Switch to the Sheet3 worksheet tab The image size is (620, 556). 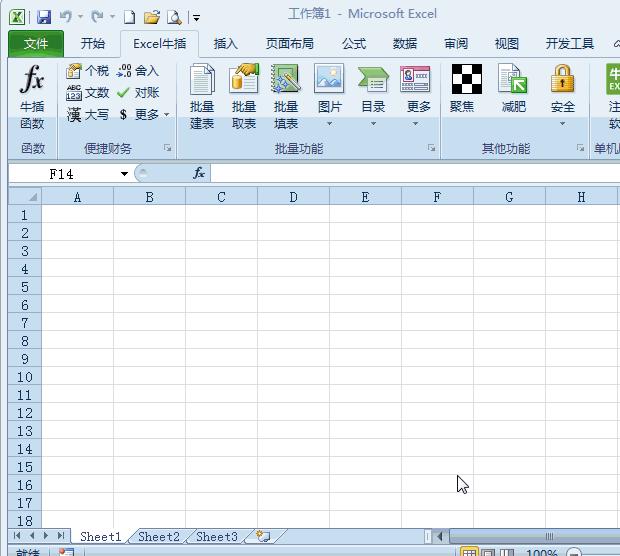point(217,537)
